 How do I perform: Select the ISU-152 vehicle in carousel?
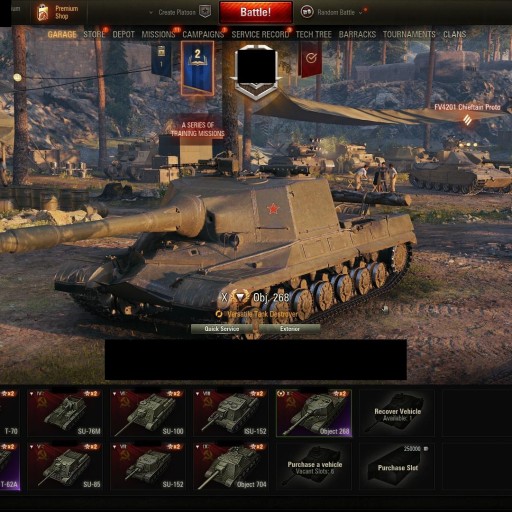click(231, 413)
